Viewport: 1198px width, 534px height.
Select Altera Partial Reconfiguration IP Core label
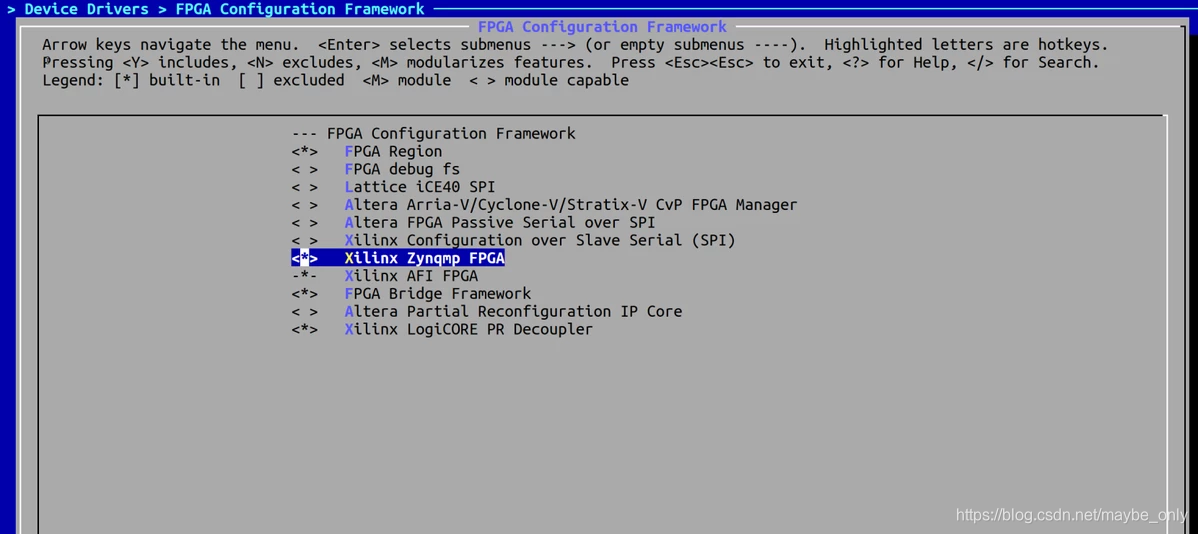[513, 312]
